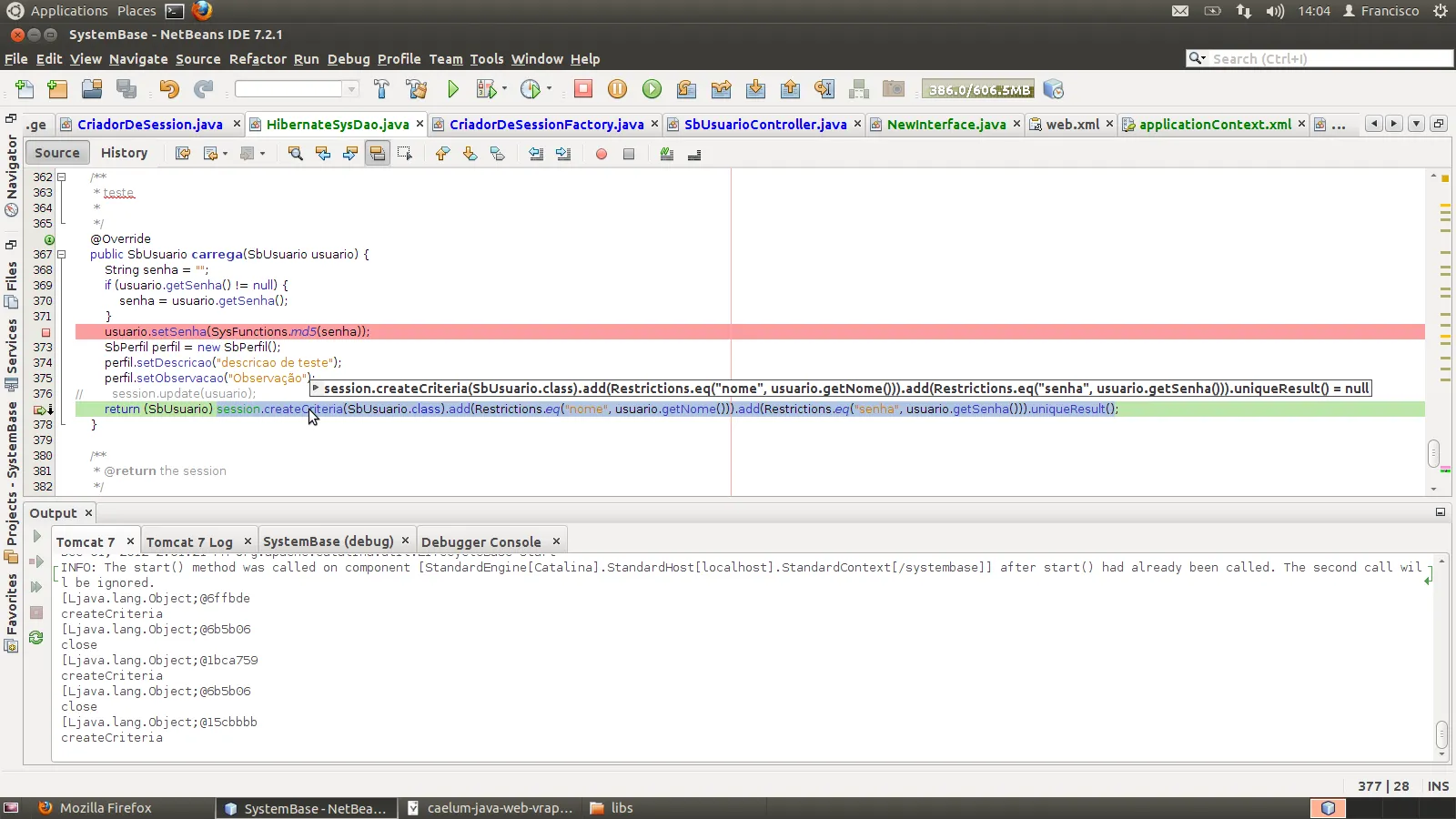Minimize the Output panel
1456x819 pixels.
point(1441,512)
